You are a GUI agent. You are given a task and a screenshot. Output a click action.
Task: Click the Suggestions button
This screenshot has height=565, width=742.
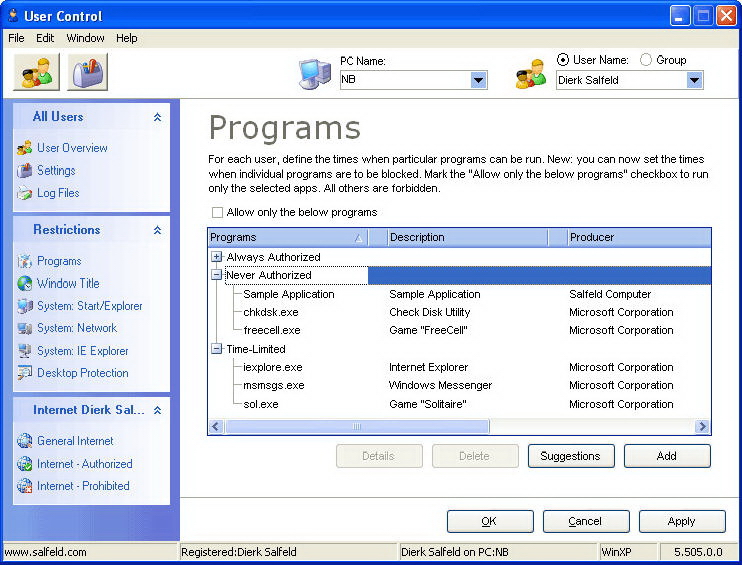(x=570, y=456)
